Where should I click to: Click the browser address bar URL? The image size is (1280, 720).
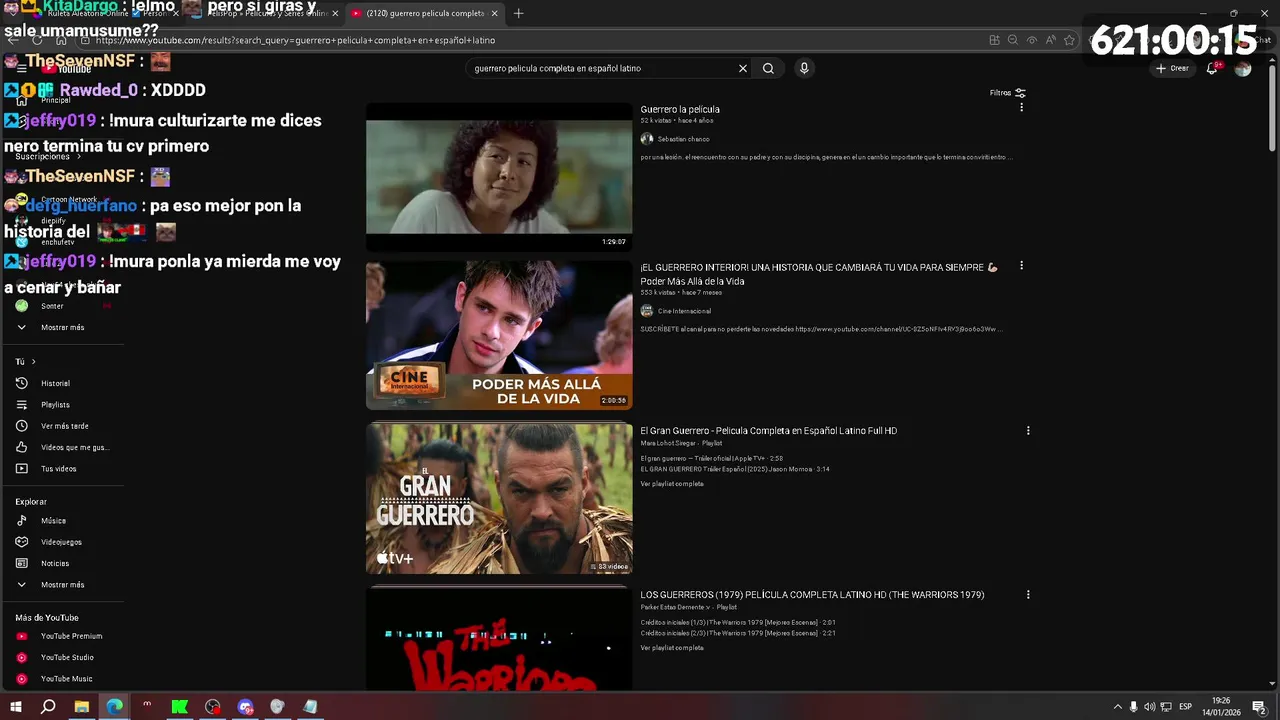296,40
